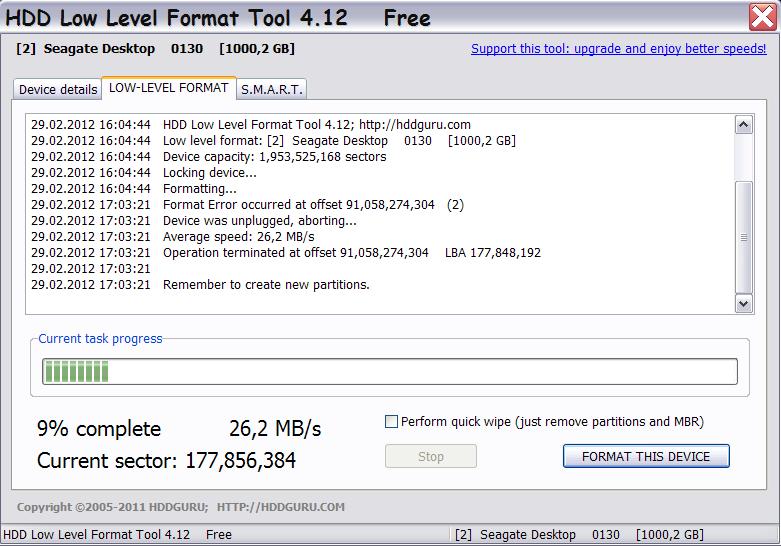Click 'Device capacity: 1,953,525,168 sectors' line
The height and width of the screenshot is (546, 781).
point(209,156)
